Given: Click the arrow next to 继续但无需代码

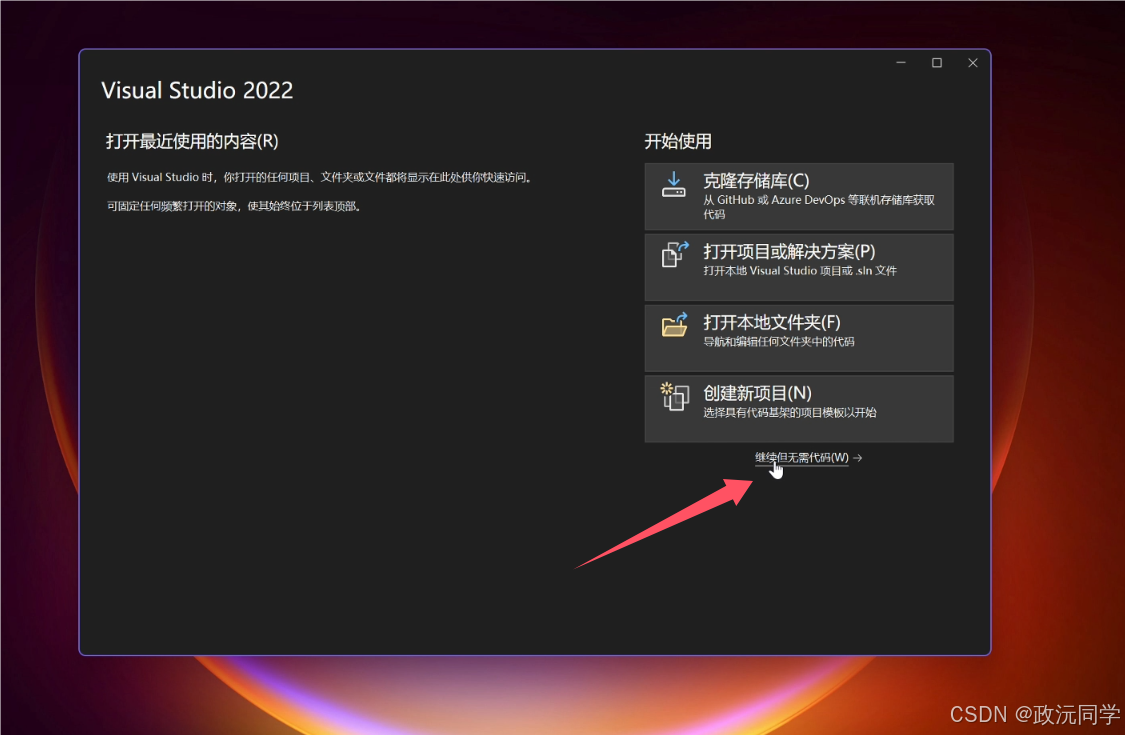Looking at the screenshot, I should [x=857, y=458].
